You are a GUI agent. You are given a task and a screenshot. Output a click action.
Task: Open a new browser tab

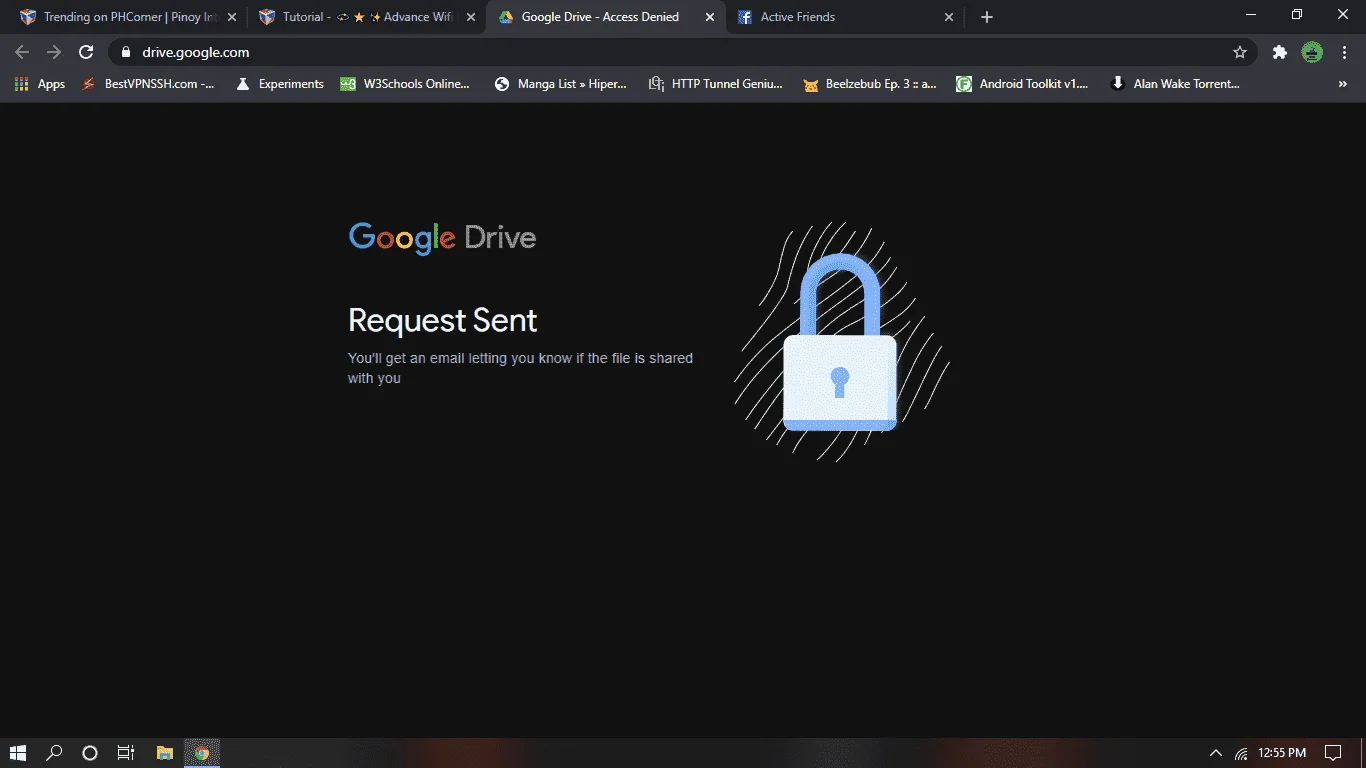[987, 17]
